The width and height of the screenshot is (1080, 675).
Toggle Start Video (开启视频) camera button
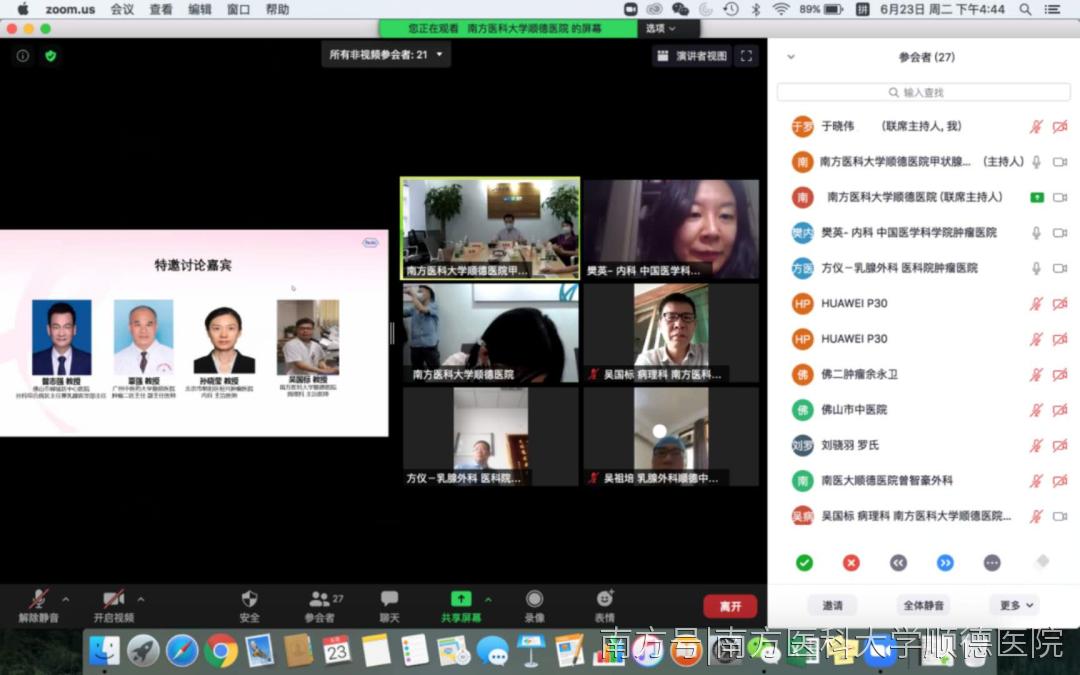pos(113,600)
